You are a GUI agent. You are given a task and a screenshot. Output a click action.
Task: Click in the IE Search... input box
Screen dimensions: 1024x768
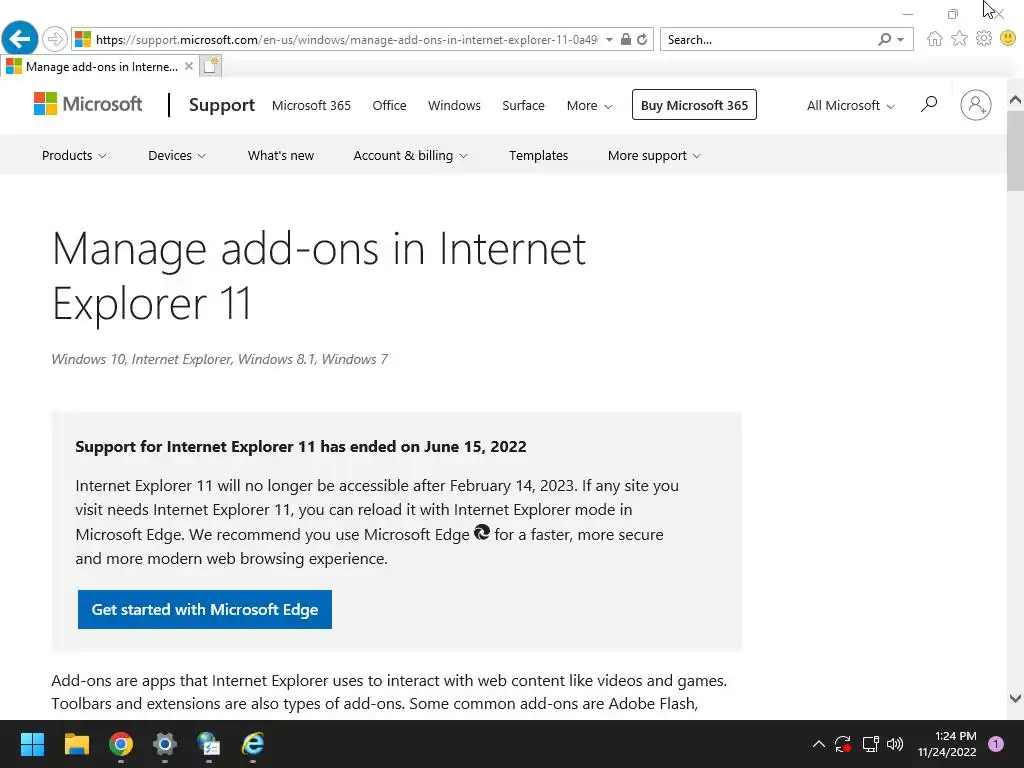click(767, 40)
